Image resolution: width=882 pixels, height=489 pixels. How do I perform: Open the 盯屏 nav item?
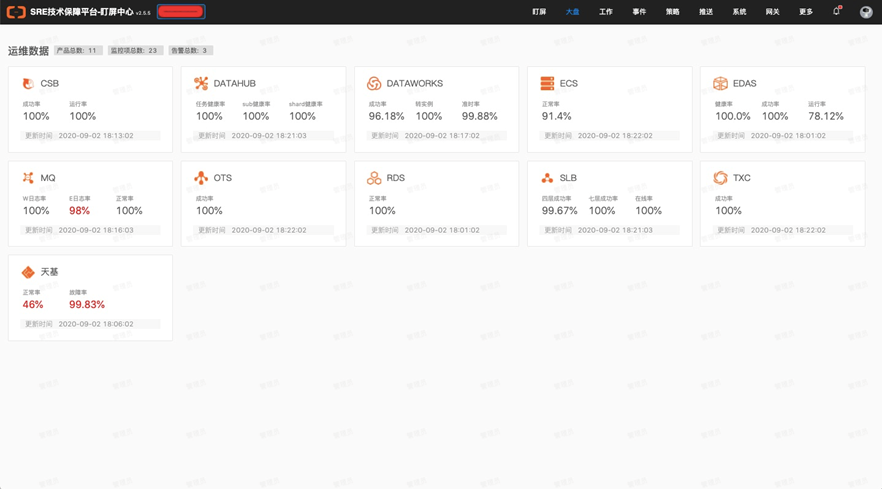coord(539,12)
